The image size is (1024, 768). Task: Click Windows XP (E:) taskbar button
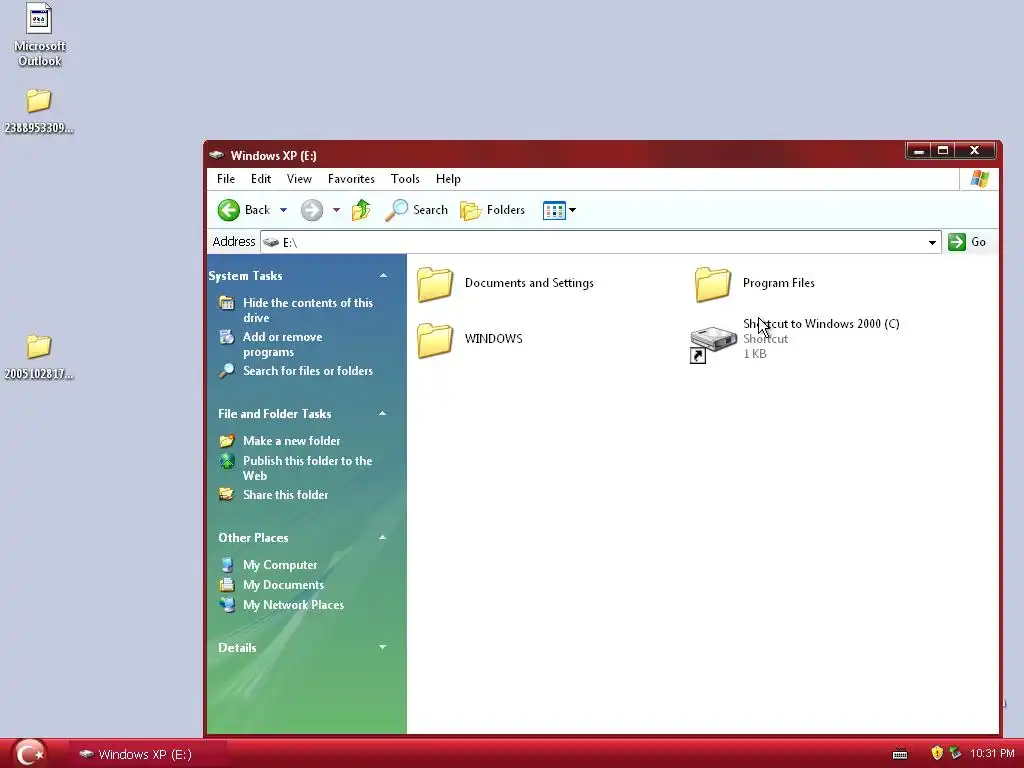[147, 754]
